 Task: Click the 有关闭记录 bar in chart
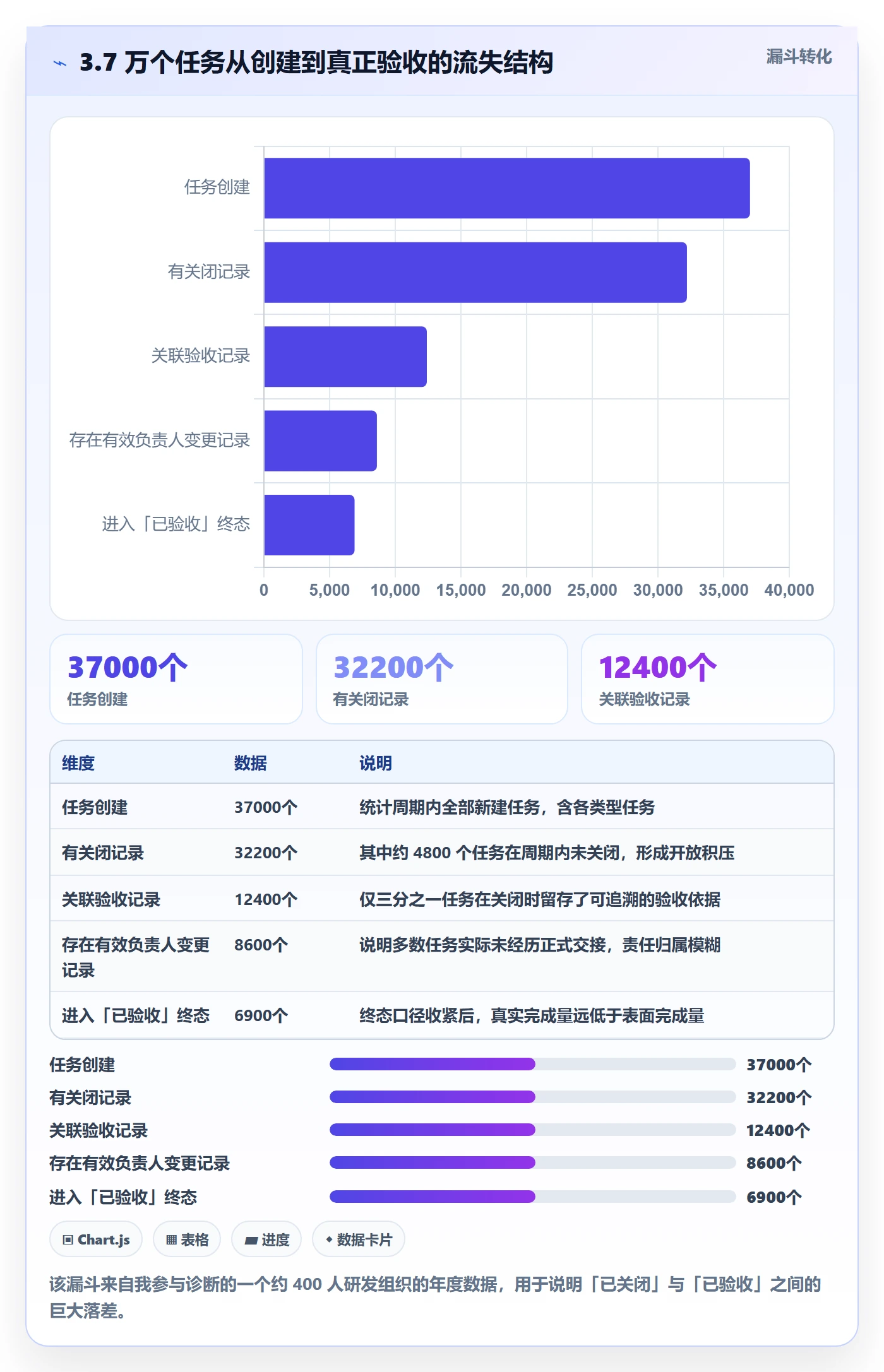coord(475,273)
